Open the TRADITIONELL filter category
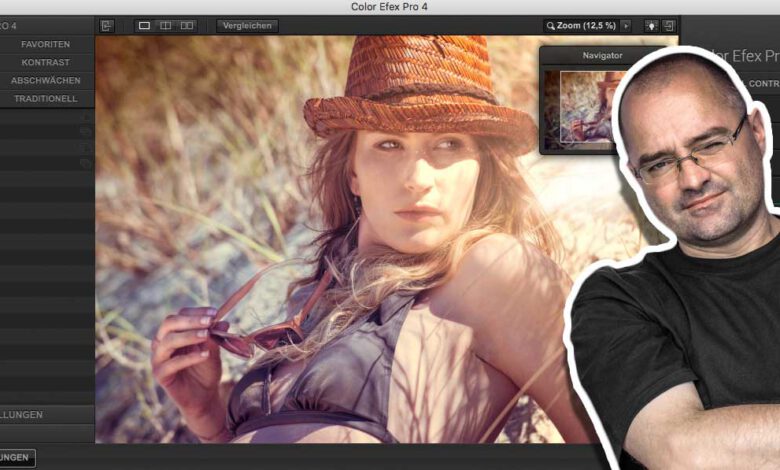 [46, 98]
